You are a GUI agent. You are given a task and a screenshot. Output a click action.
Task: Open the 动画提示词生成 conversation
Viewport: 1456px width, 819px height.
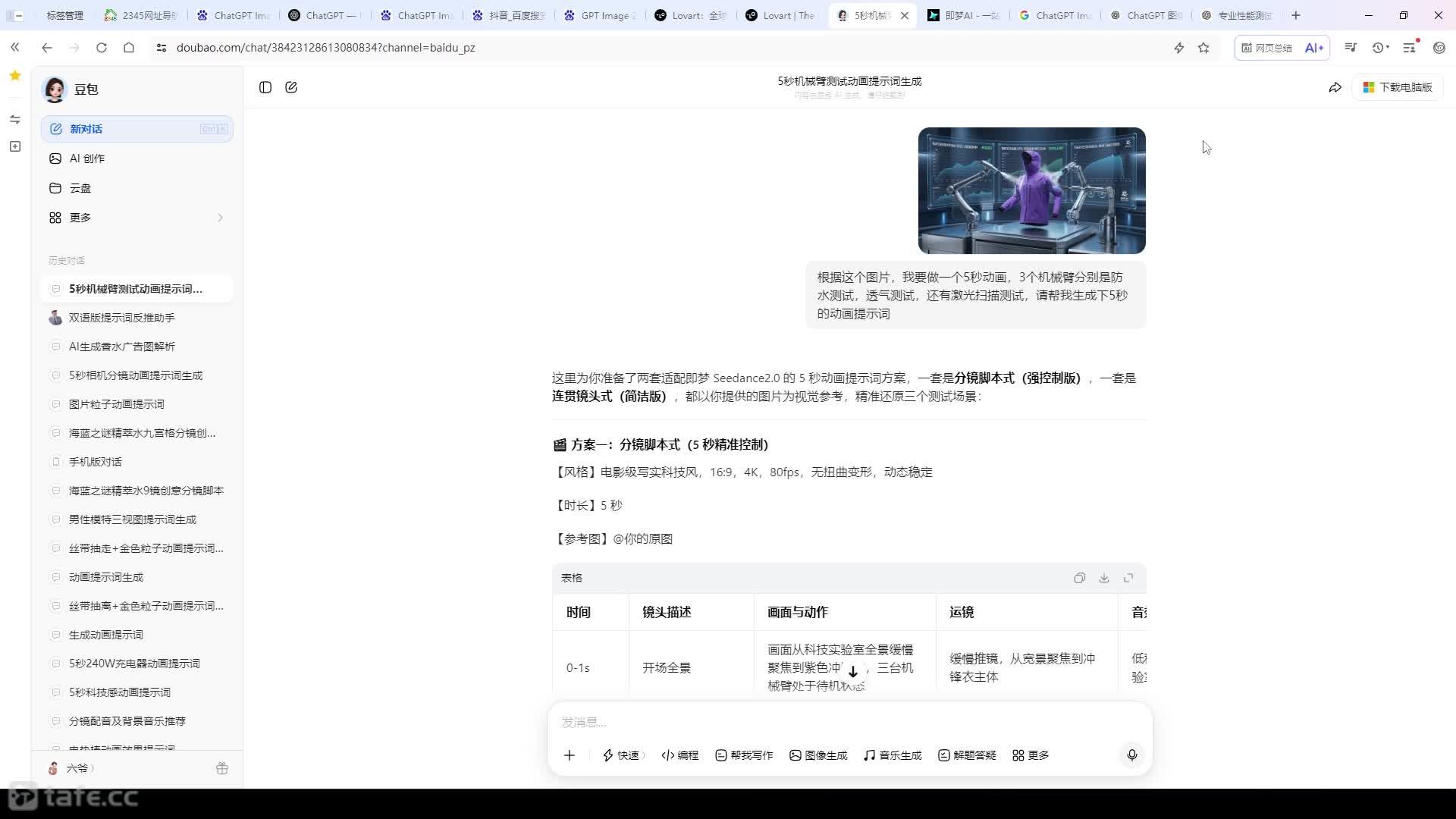pos(137,577)
